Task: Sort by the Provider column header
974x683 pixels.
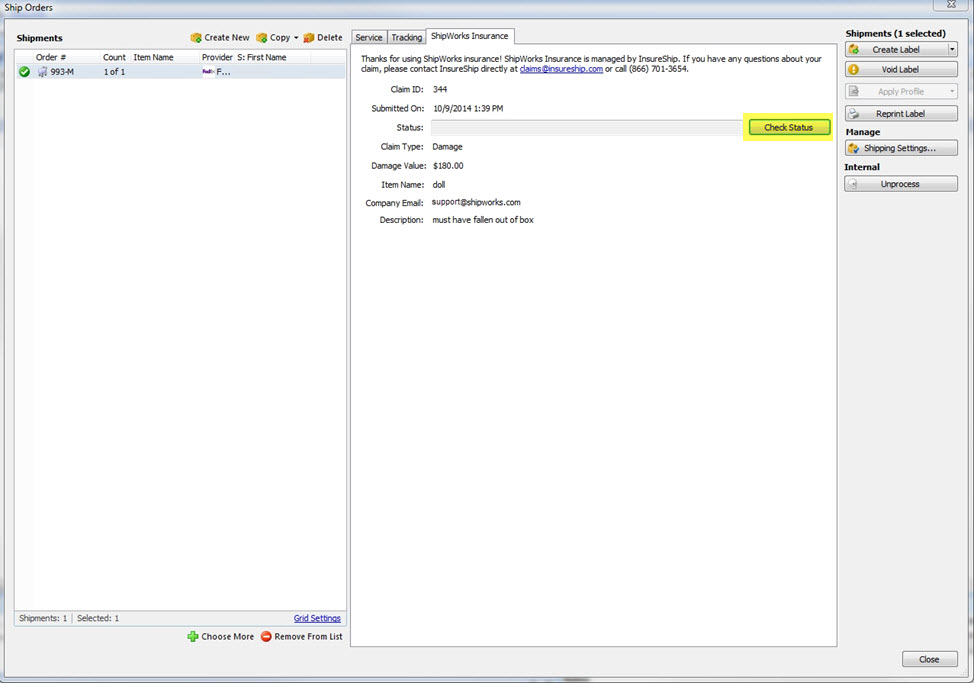Action: tap(217, 57)
